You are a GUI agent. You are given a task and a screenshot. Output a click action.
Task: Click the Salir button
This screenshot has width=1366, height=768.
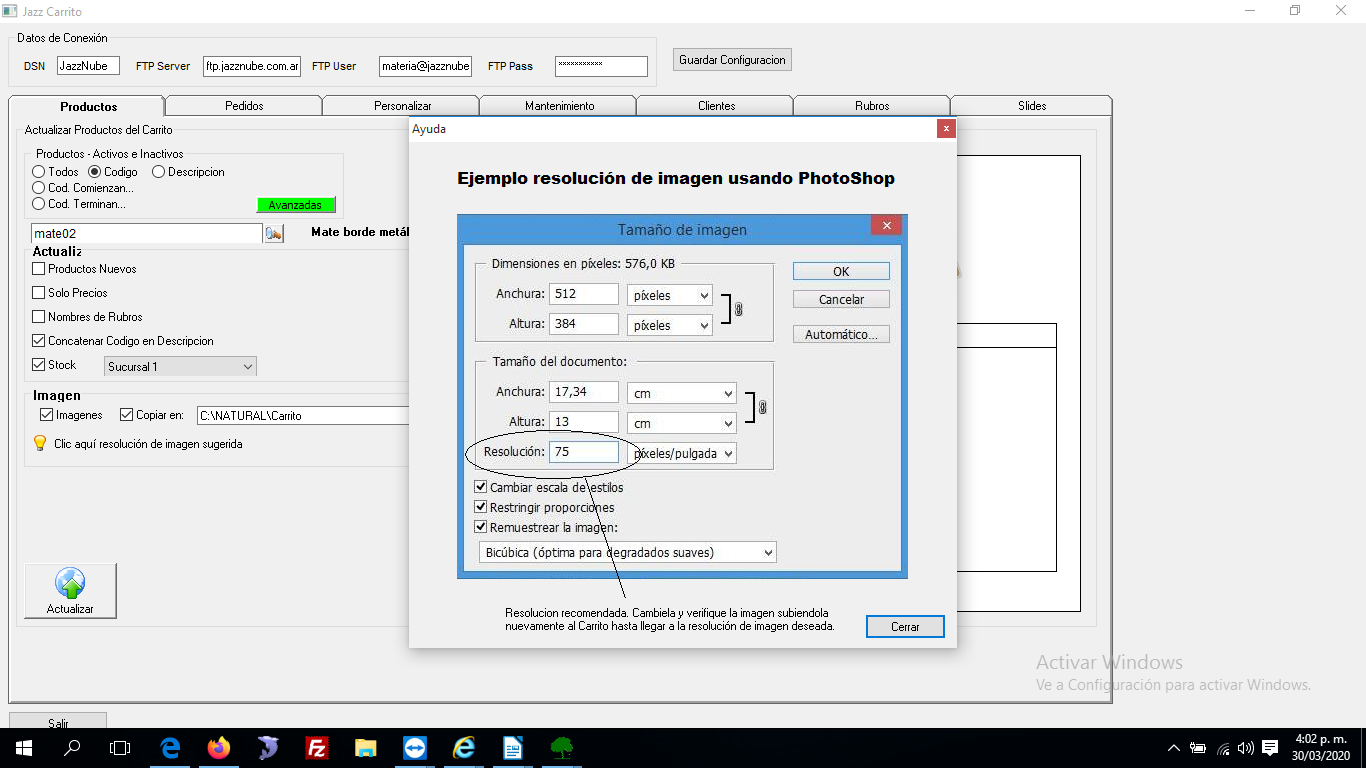(x=58, y=722)
